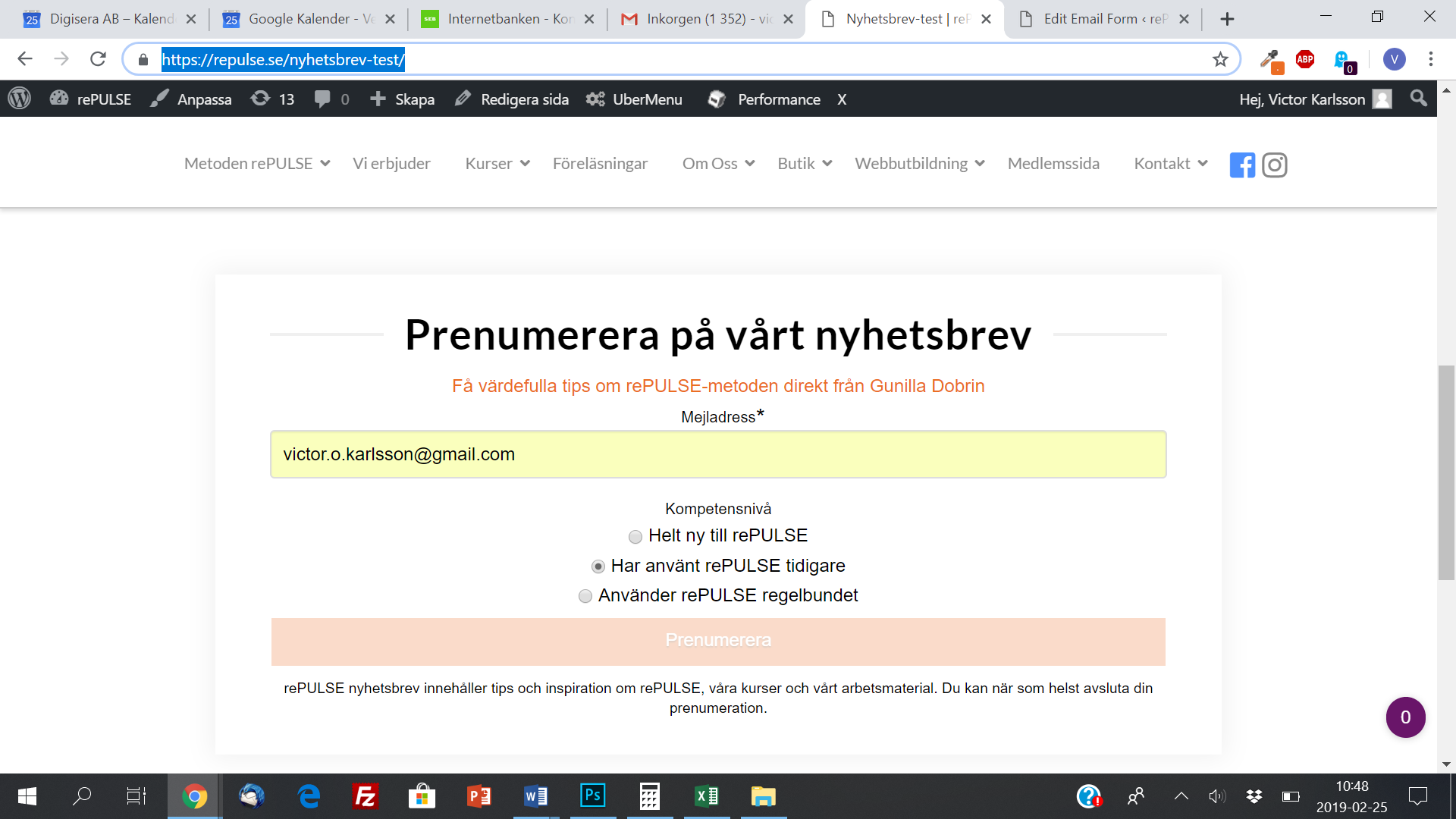Expand the Butik menu
This screenshot has height=819, width=1456.
pyautogui.click(x=805, y=164)
